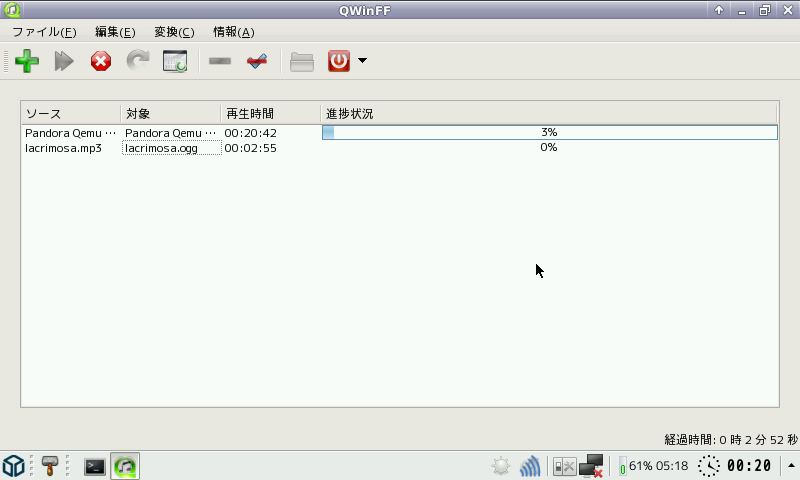Expand the dropdown arrow beside shutdown button
800x480 pixels.
pyautogui.click(x=362, y=61)
